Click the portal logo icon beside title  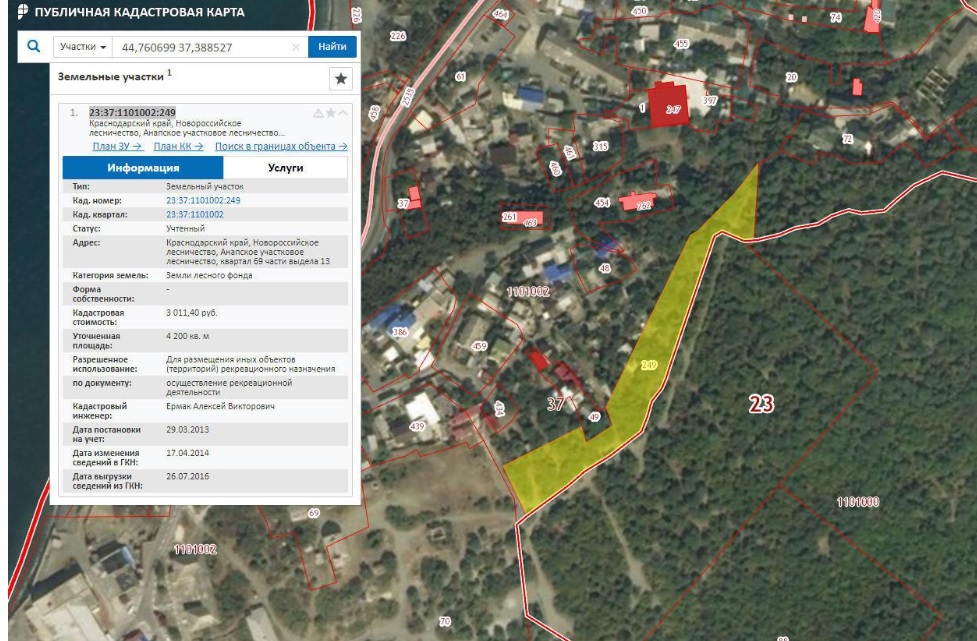pyautogui.click(x=23, y=12)
